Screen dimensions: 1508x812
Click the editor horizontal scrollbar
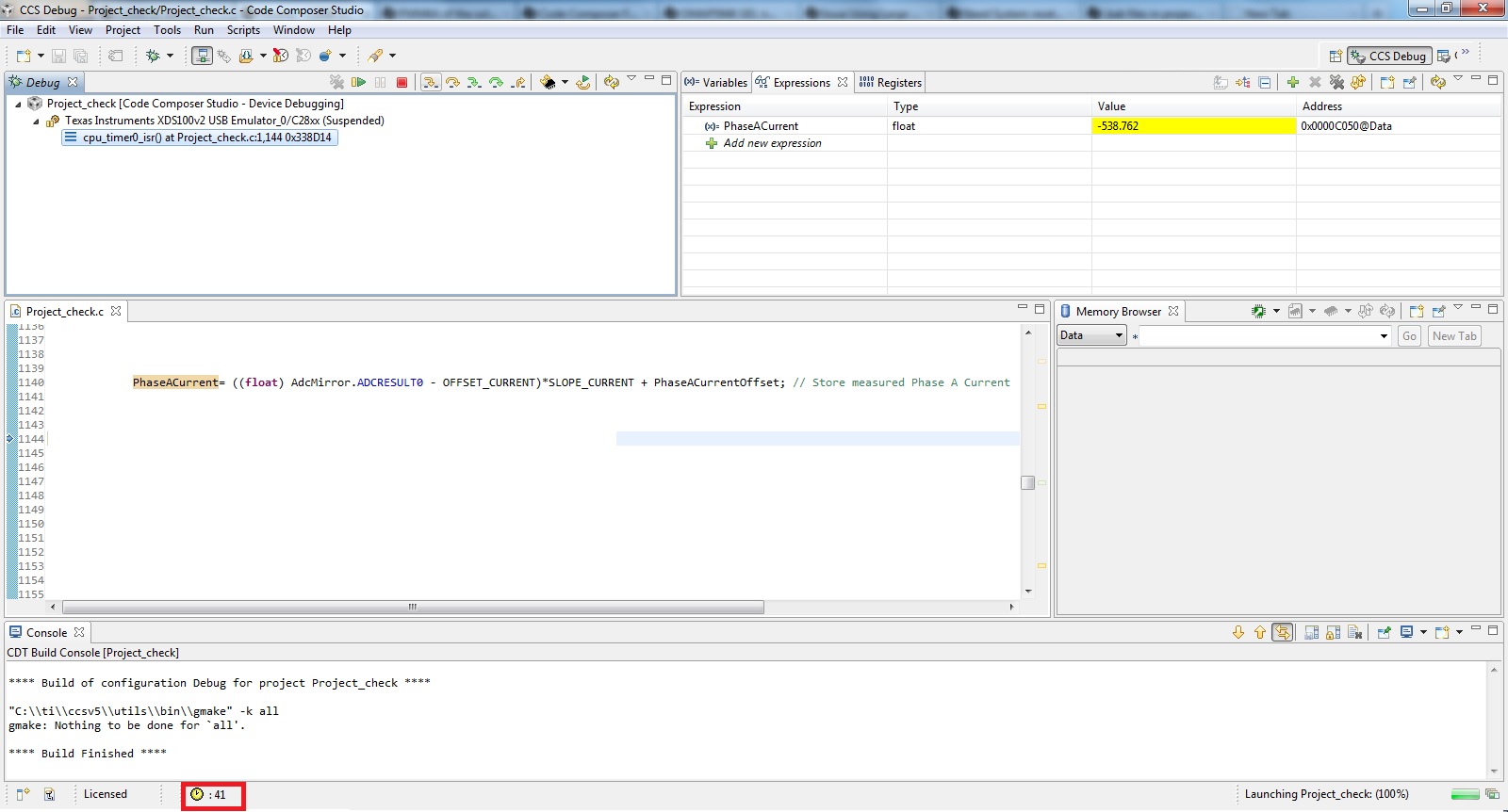point(413,608)
